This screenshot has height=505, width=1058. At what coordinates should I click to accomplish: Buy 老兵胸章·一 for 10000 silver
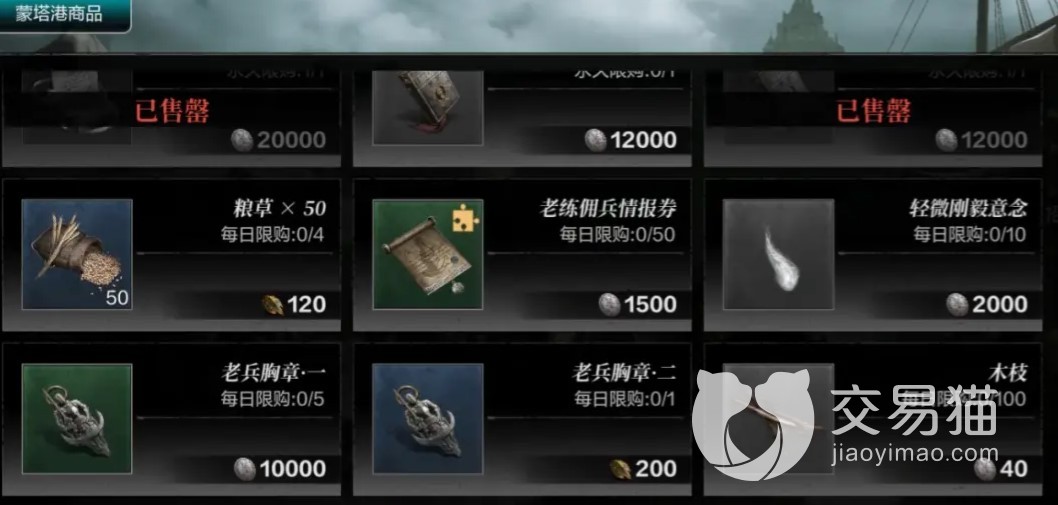coord(280,469)
